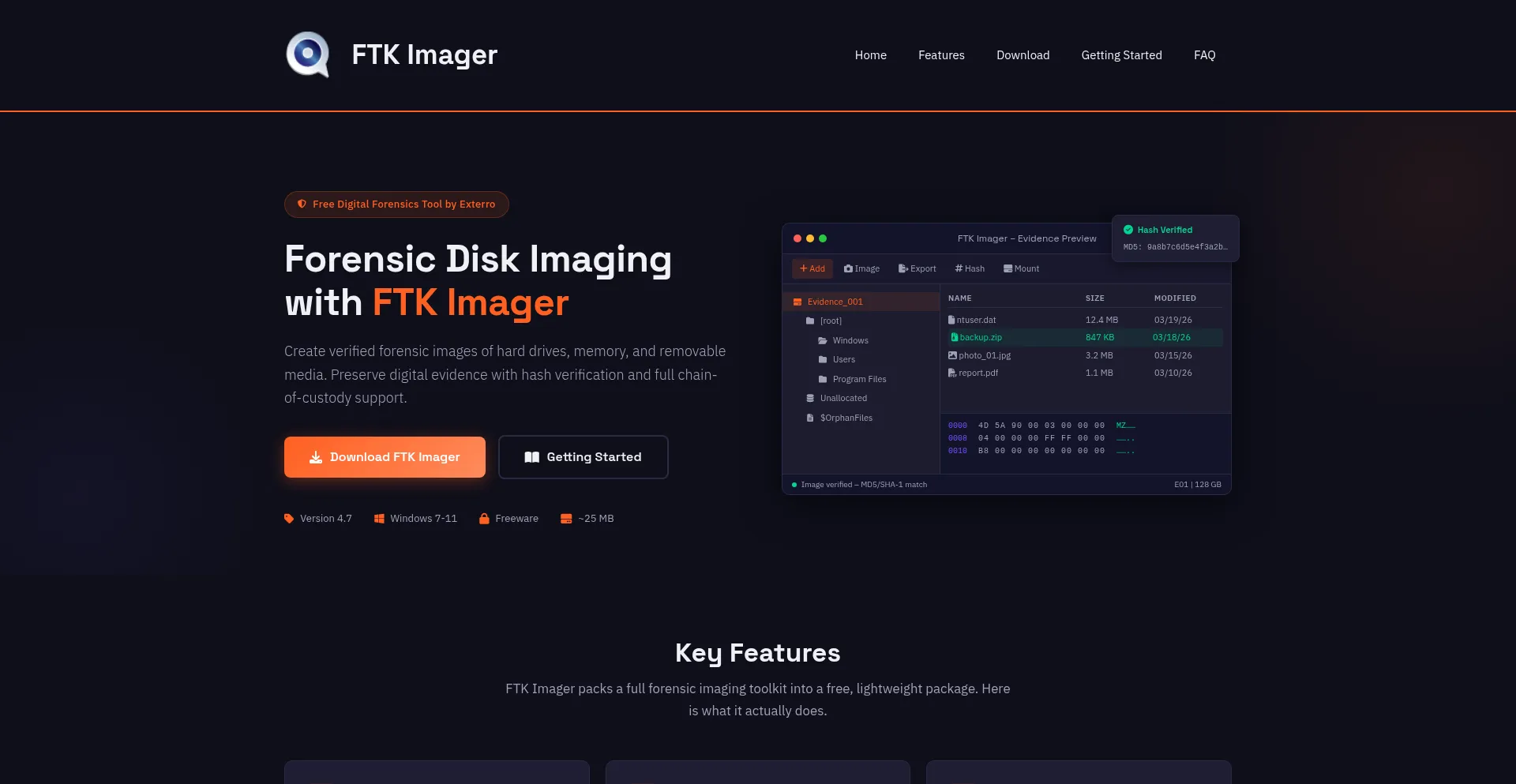The width and height of the screenshot is (1516, 784).
Task: Click the MODIFIED column header
Action: 1175,298
